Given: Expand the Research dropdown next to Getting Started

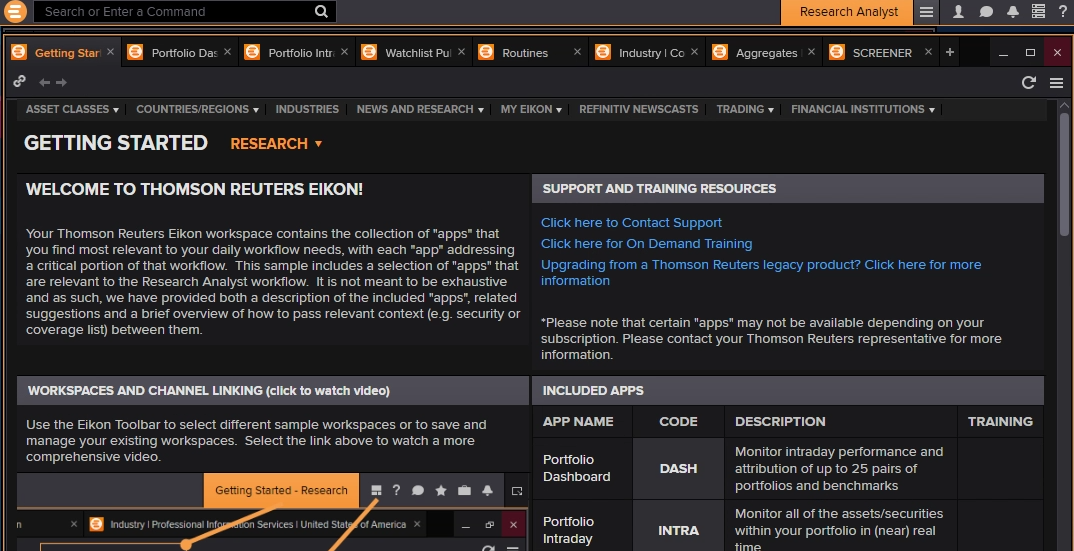Looking at the screenshot, I should tap(276, 144).
